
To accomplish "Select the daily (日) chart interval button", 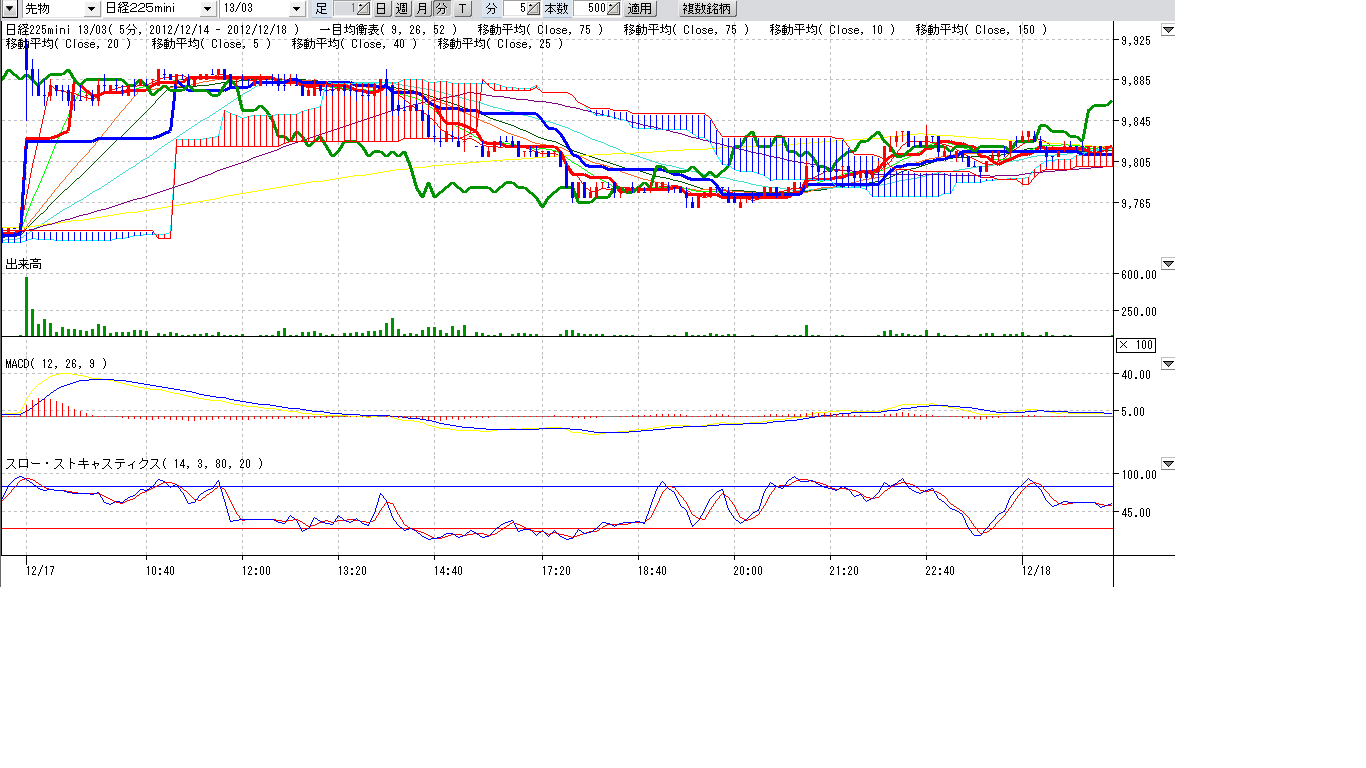I will [380, 9].
